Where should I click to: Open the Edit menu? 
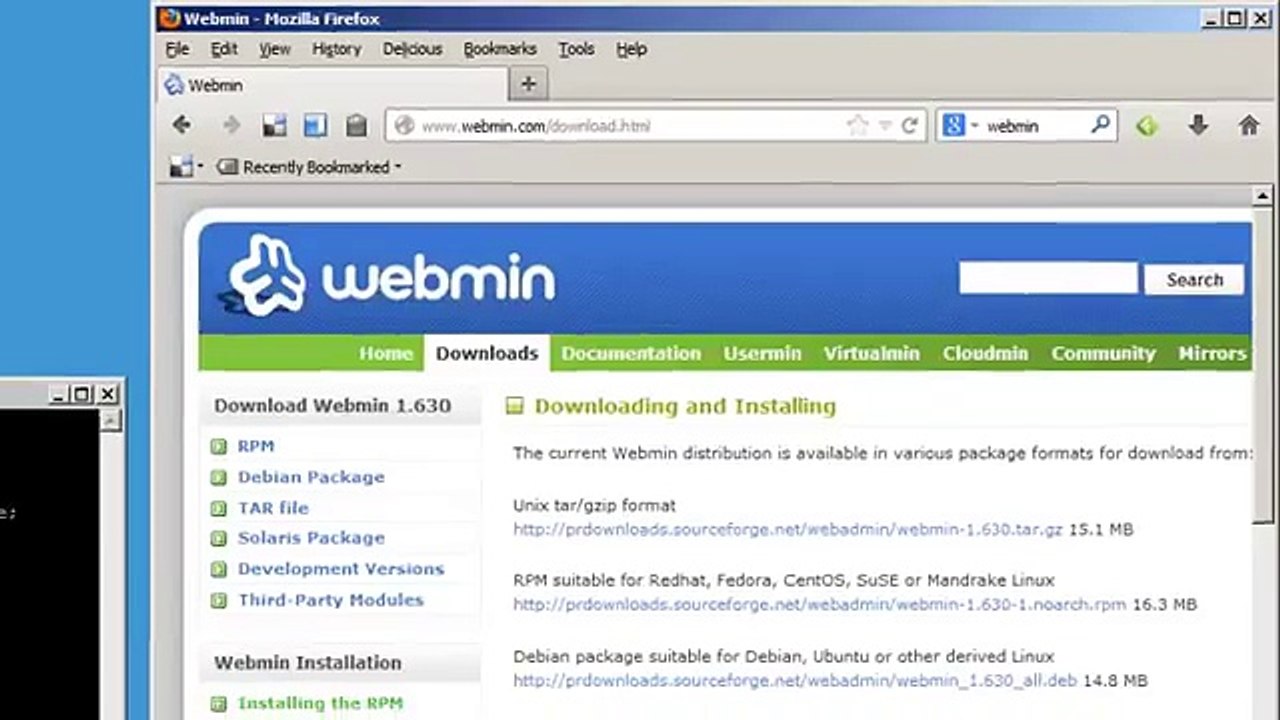pos(224,49)
